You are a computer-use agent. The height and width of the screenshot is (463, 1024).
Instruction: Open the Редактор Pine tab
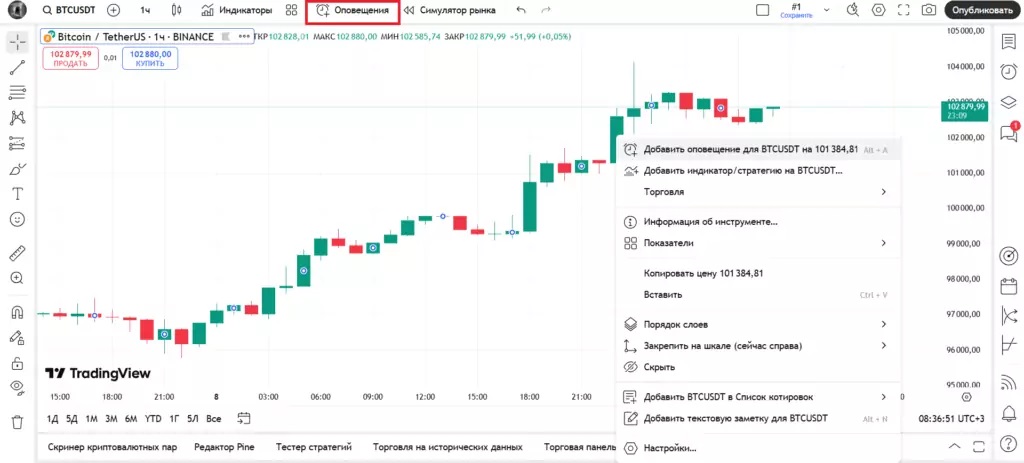(224, 447)
